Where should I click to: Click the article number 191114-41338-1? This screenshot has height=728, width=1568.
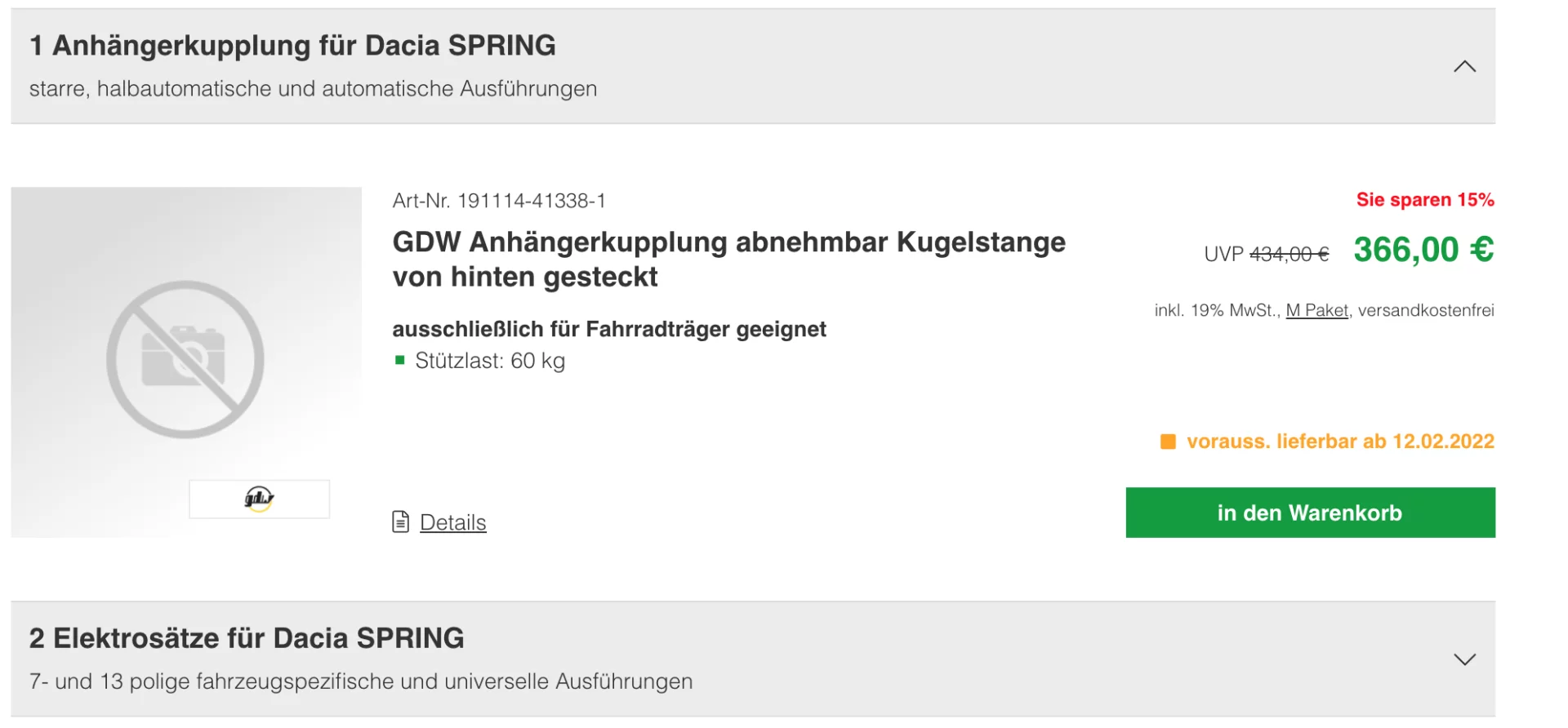tap(531, 202)
